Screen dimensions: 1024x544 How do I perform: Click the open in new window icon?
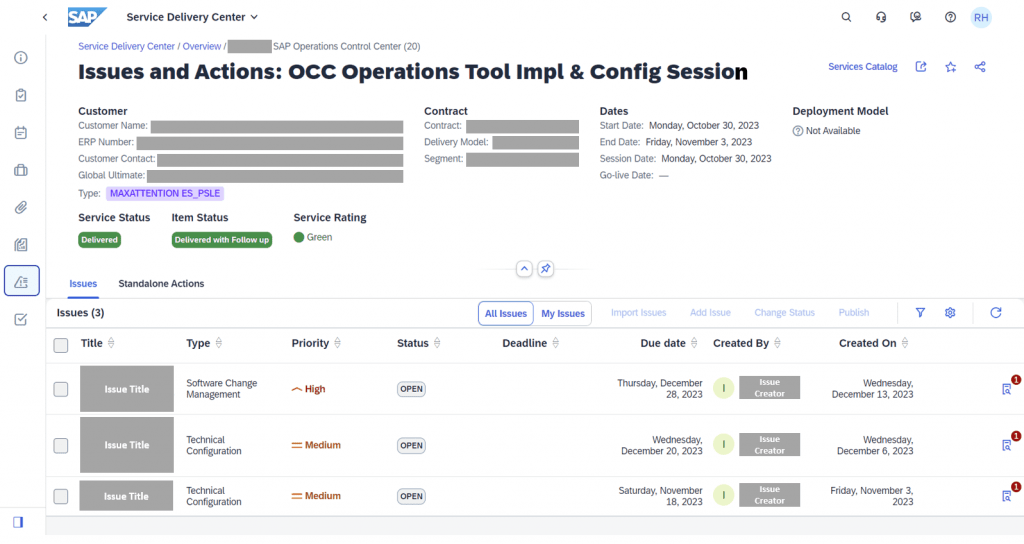[x=921, y=67]
